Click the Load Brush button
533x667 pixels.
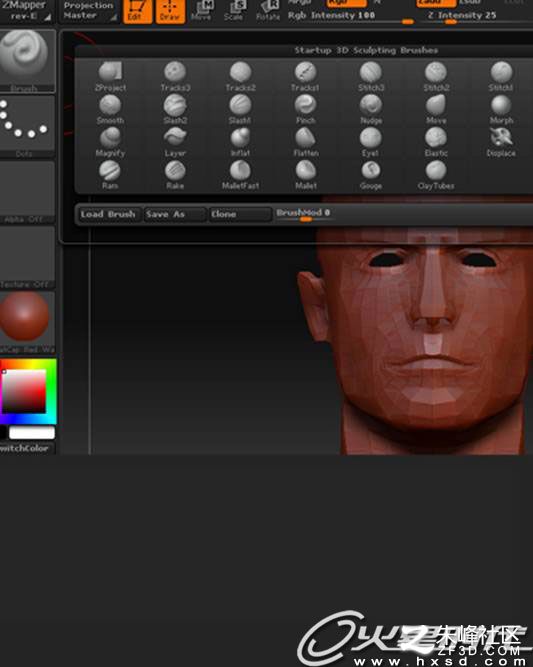[108, 214]
